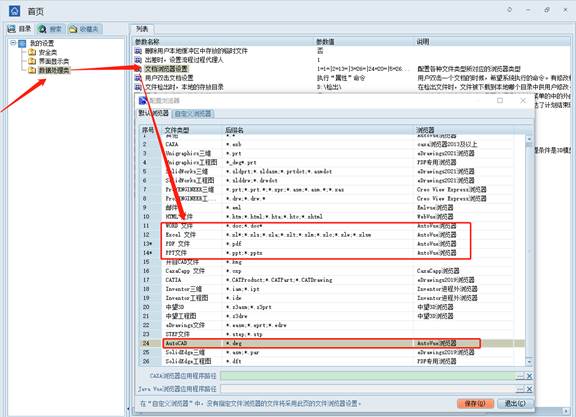Select the 界面显示类 folder
The image size is (576, 417).
(54, 61)
